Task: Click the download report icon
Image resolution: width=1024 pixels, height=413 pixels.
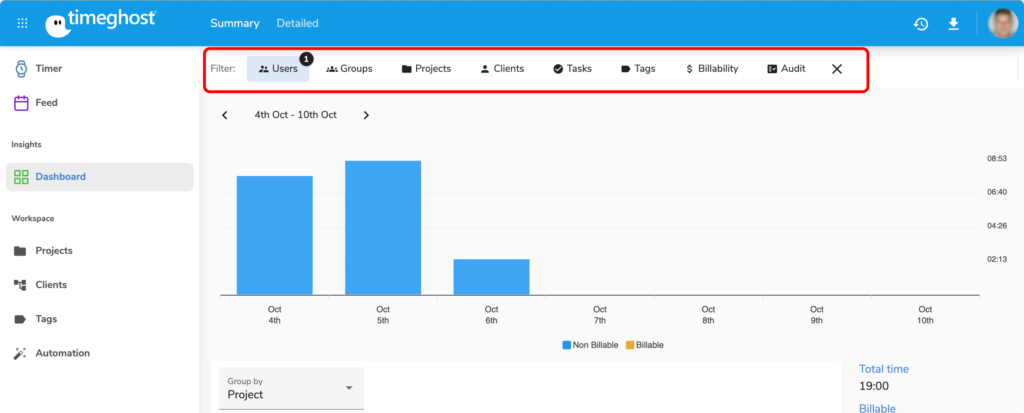Action: [954, 24]
